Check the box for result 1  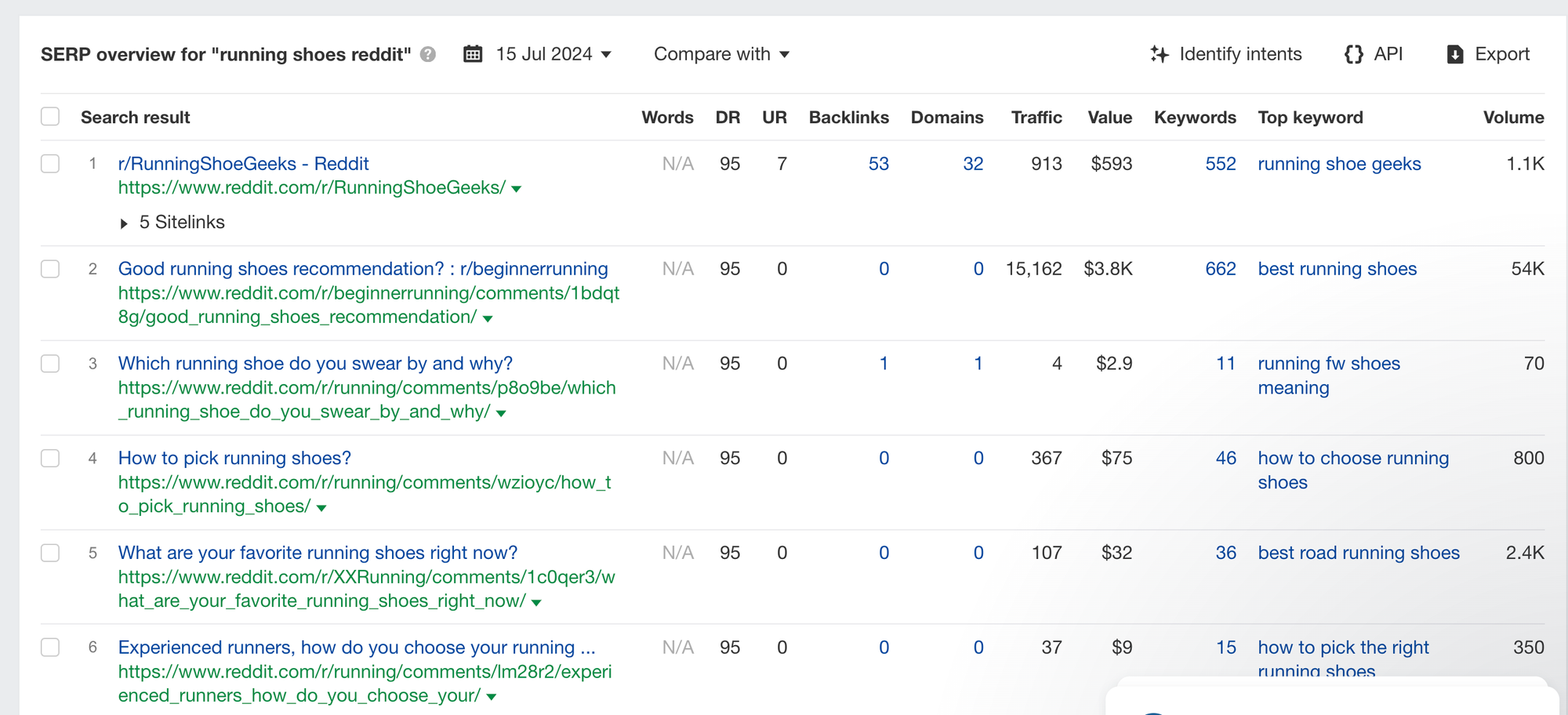(50, 164)
